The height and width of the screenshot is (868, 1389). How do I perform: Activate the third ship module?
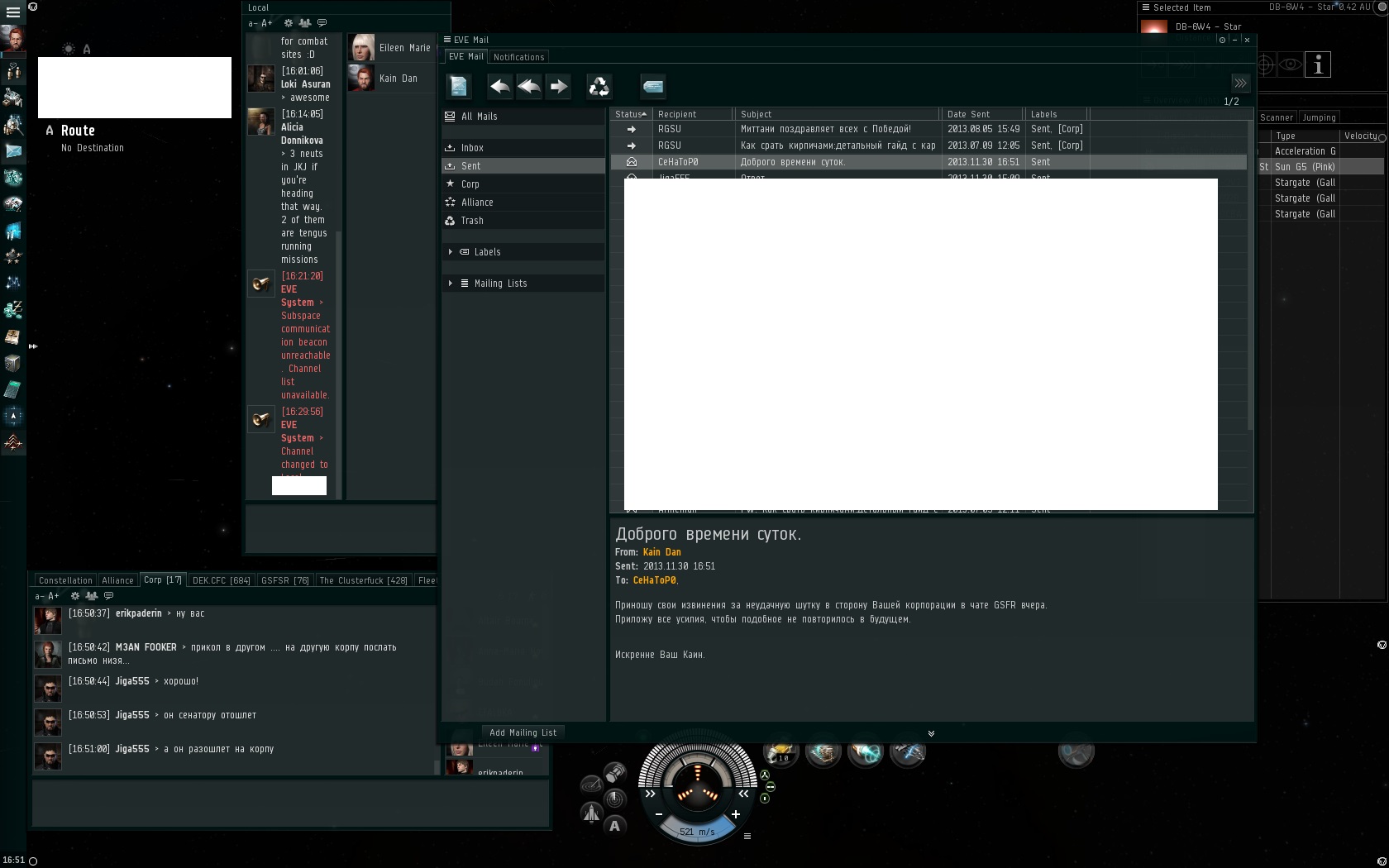[x=866, y=752]
